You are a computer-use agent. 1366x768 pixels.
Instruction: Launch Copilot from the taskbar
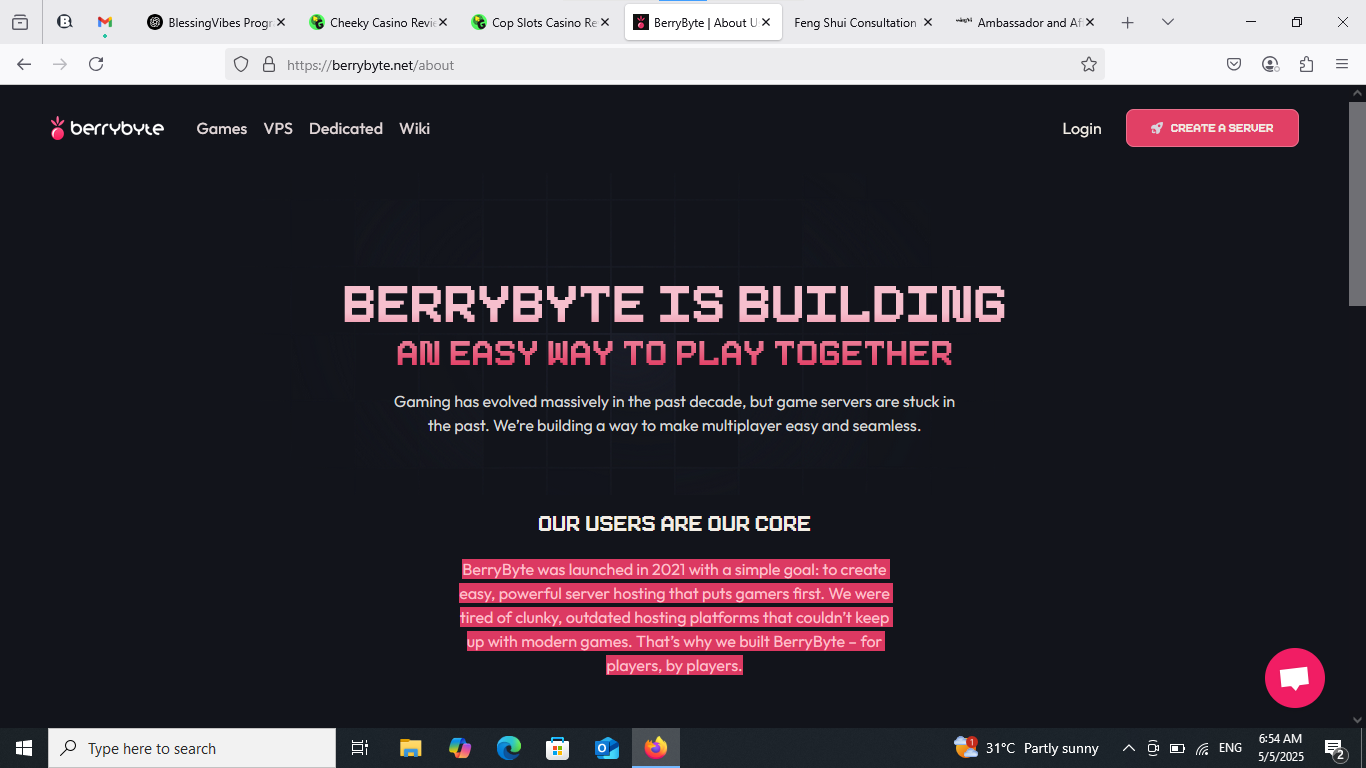460,748
